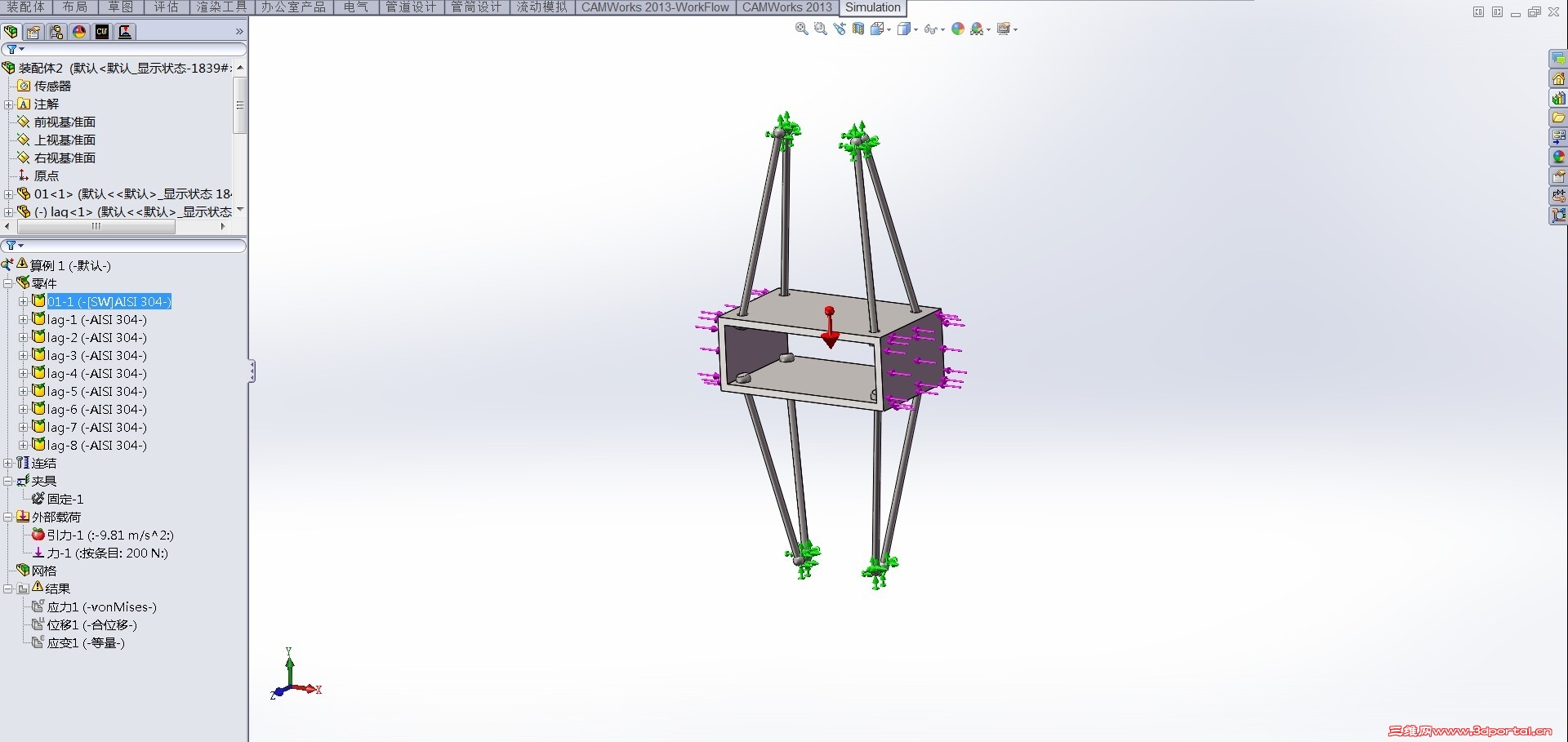1568x742 pixels.
Task: Open the ConfigurationManager tab icon
Action: (56, 32)
